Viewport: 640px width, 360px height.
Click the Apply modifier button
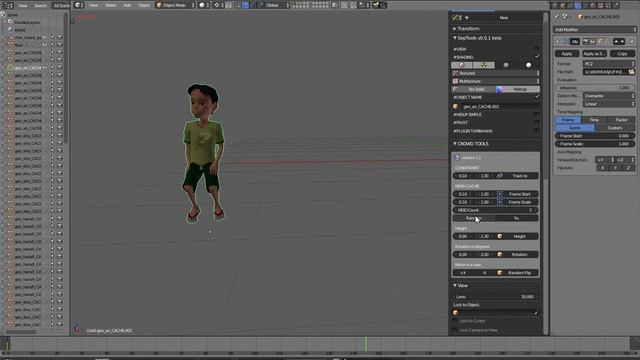point(567,54)
